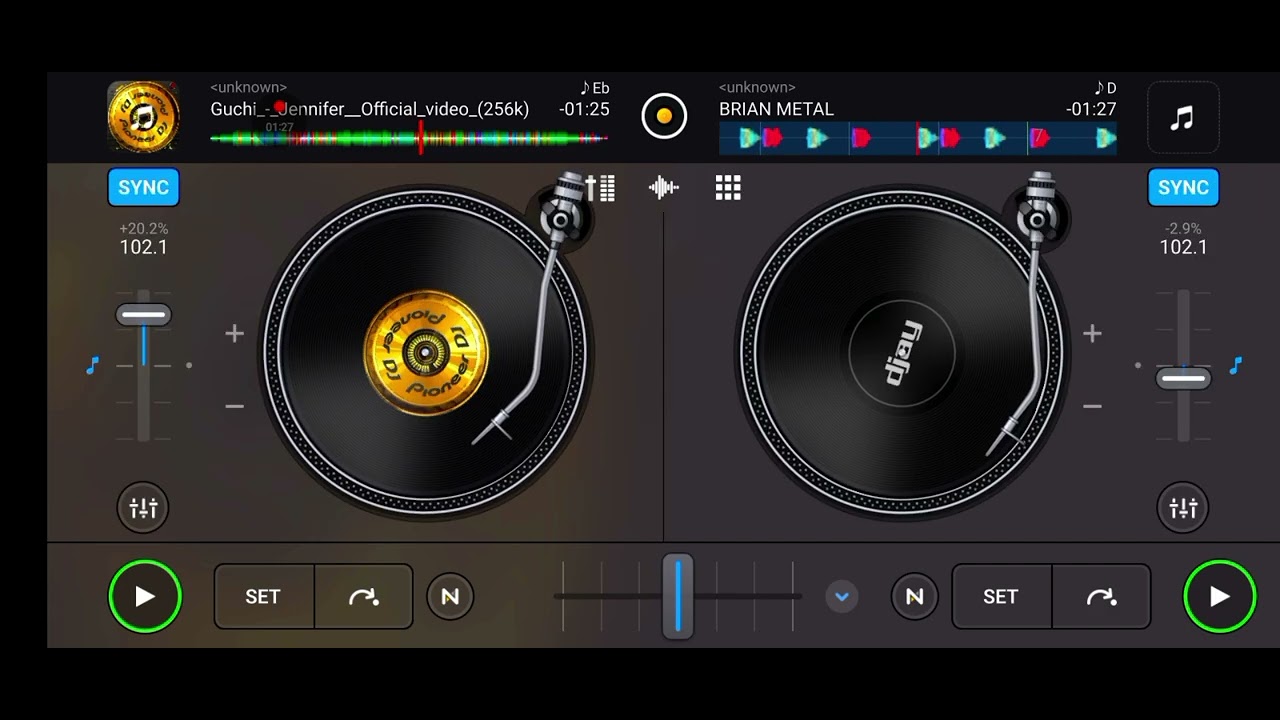Click the right deck djay turntable platter
The height and width of the screenshot is (720, 1280).
click(x=902, y=352)
